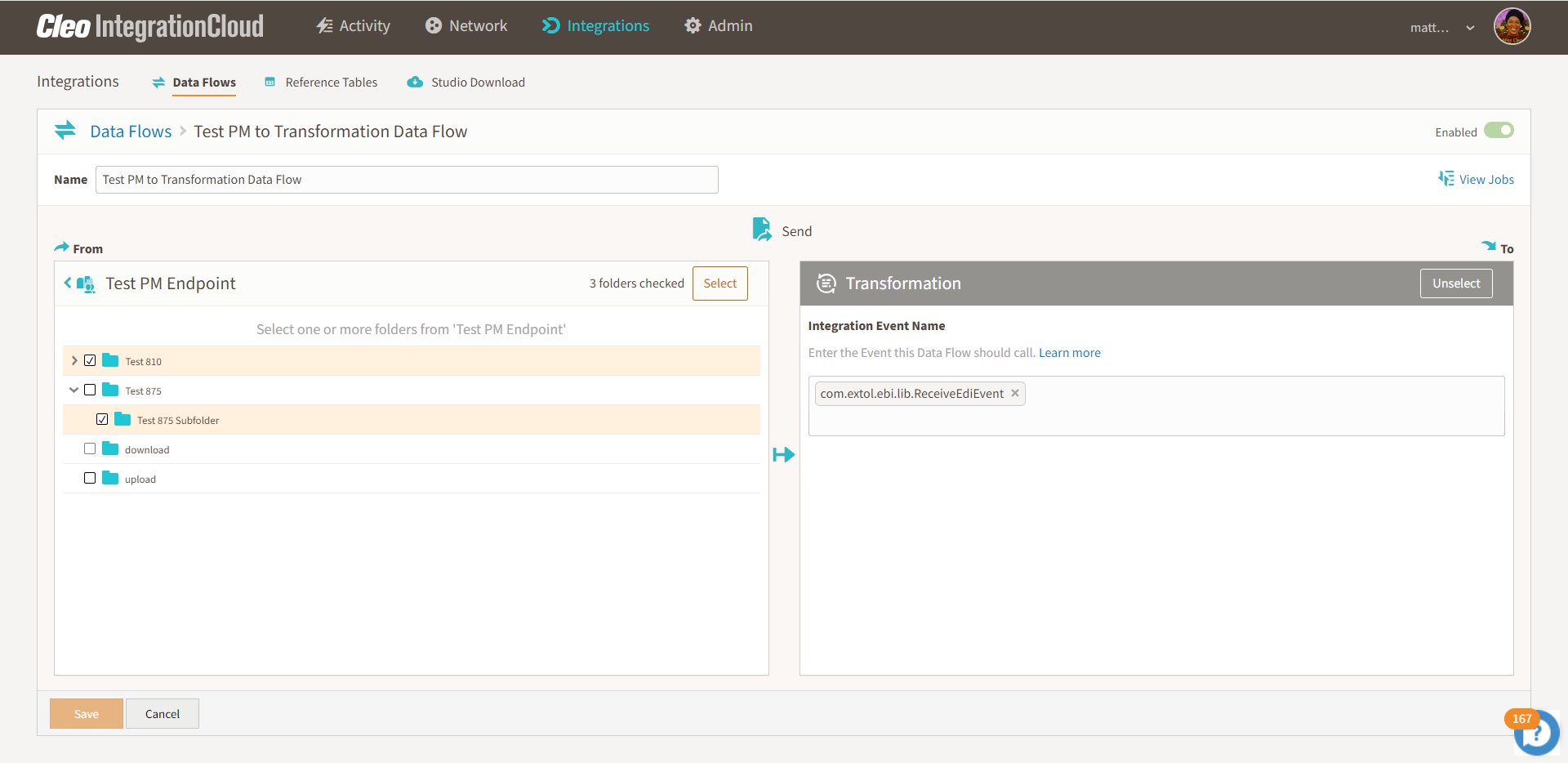Click the download folder icon

pos(110,448)
